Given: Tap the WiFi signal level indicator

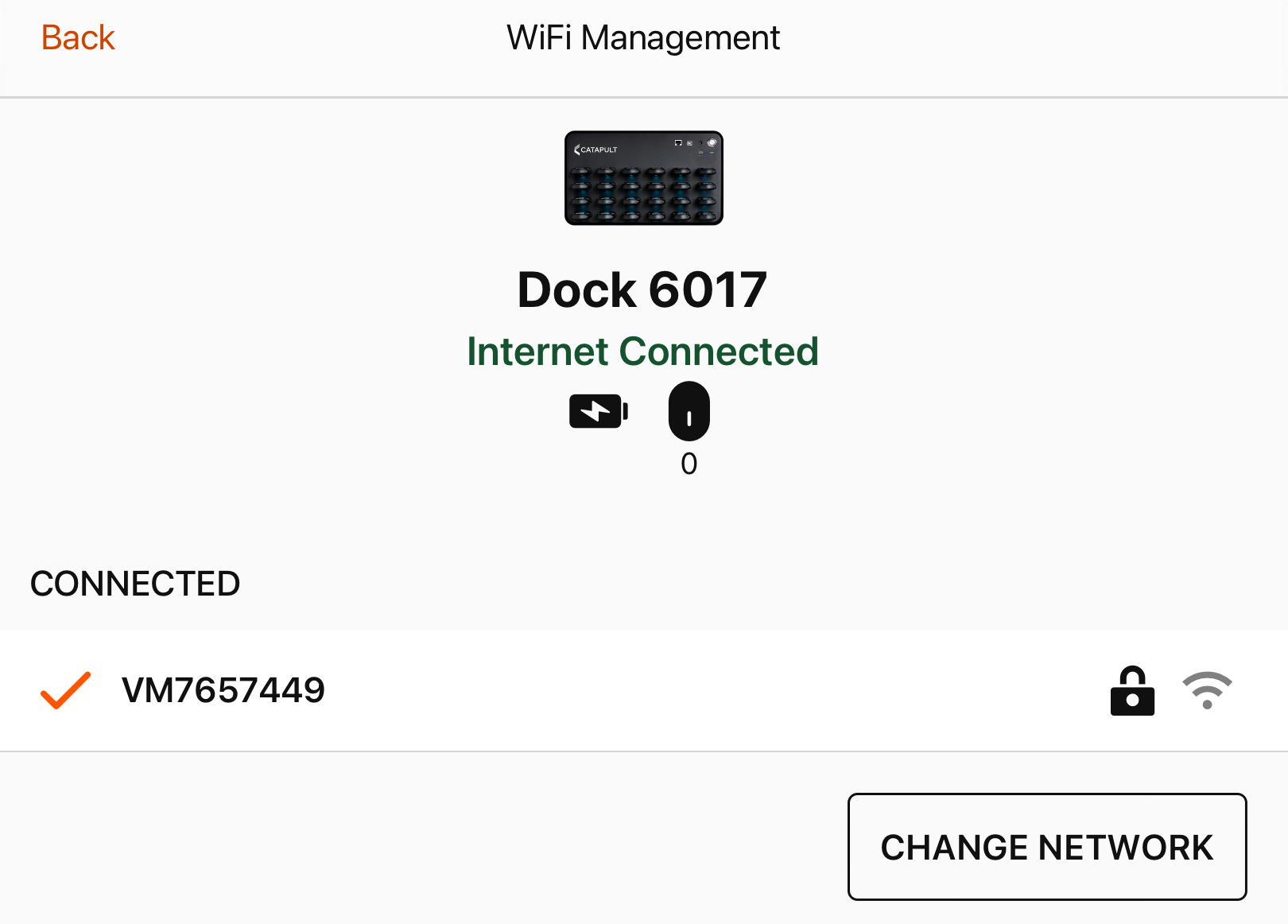Looking at the screenshot, I should [1205, 690].
